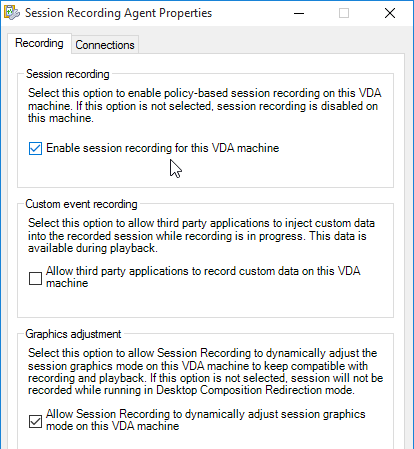Click the policy-based session recording description paragraph
This screenshot has width=414, height=449.
pos(205,105)
